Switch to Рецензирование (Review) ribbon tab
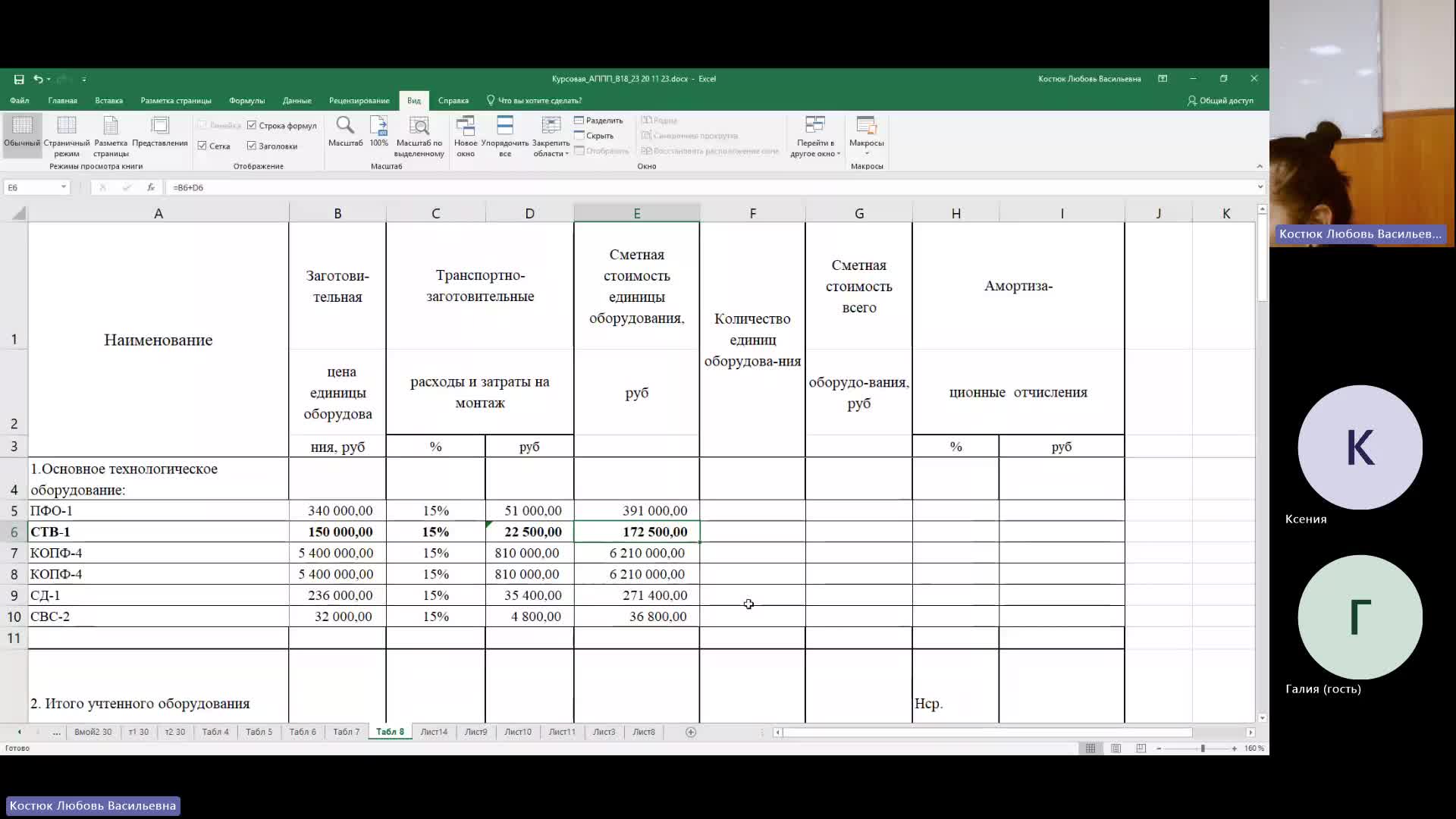The height and width of the screenshot is (819, 1456). coord(359,100)
